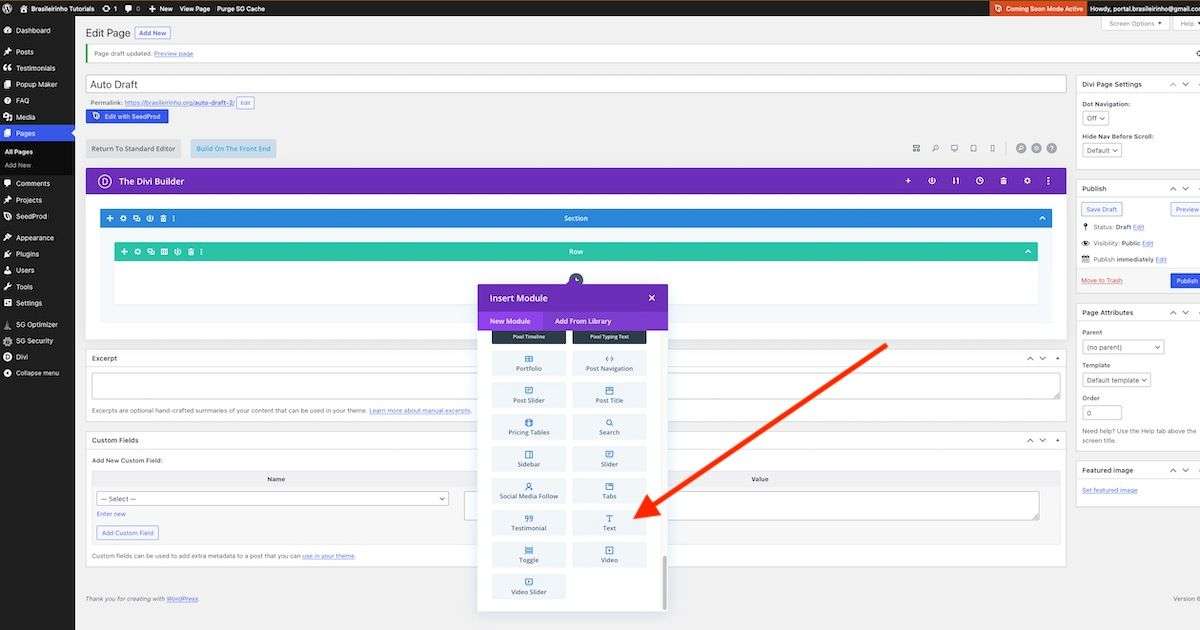This screenshot has height=630, width=1200.
Task: Add the Text module
Action: 609,522
